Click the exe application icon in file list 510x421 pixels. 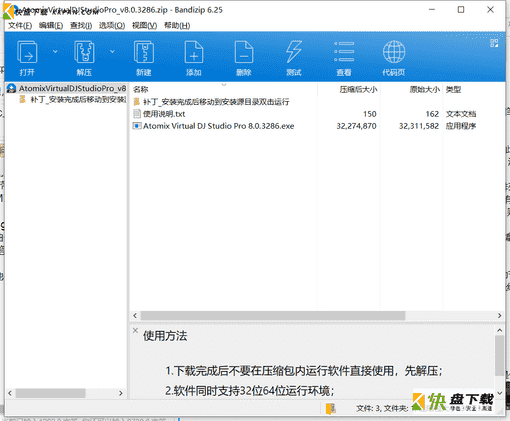(x=137, y=126)
